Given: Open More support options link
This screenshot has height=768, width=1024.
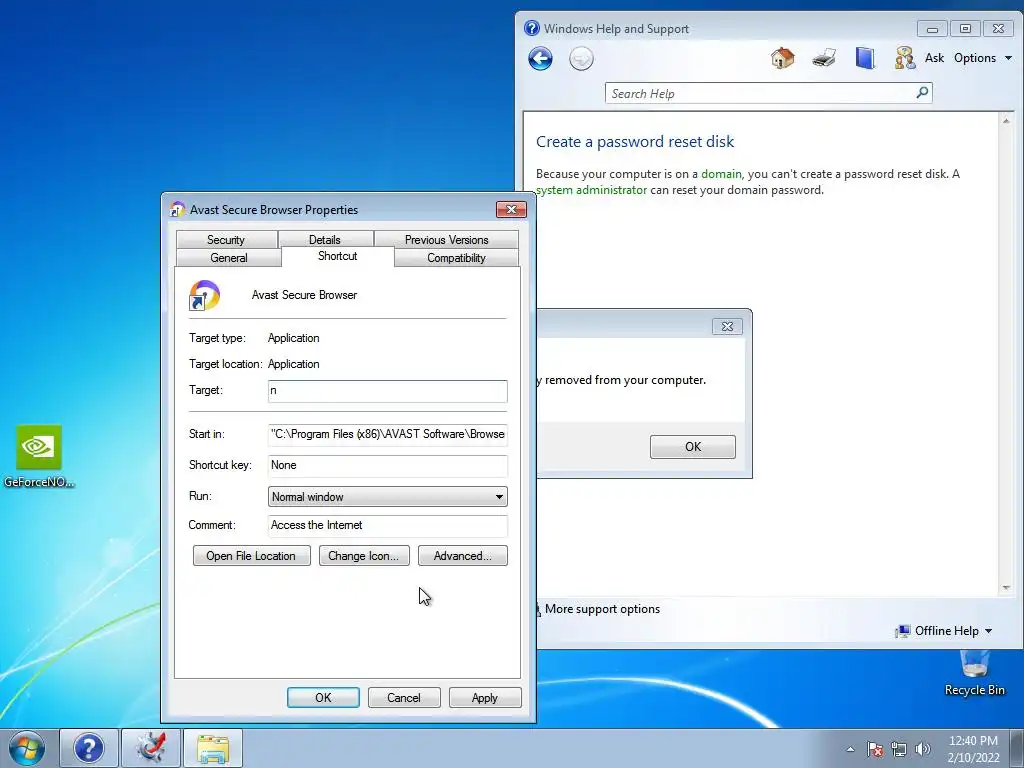Looking at the screenshot, I should coord(602,609).
